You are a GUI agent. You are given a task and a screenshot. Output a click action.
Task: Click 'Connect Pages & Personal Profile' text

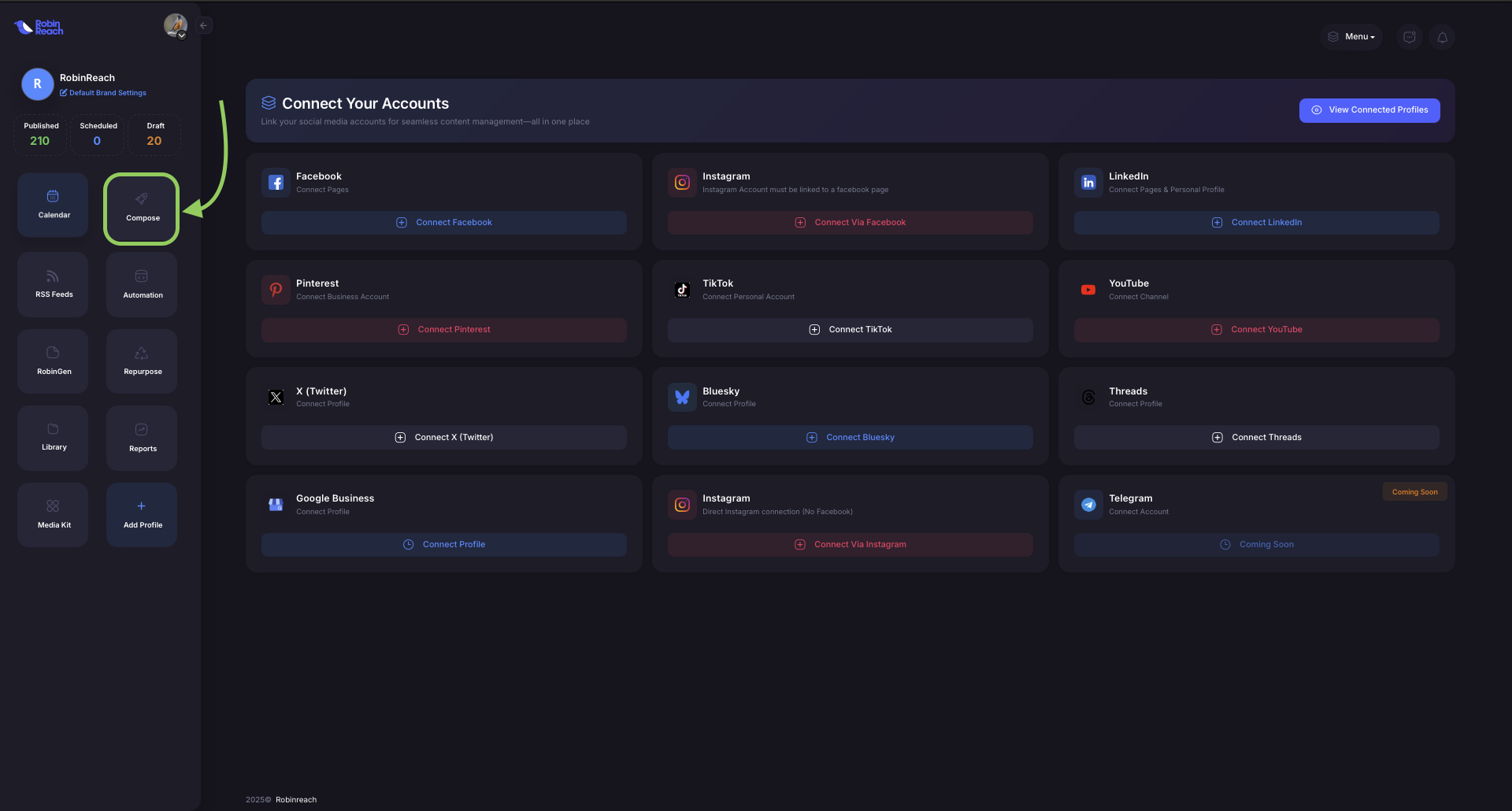coord(1166,190)
